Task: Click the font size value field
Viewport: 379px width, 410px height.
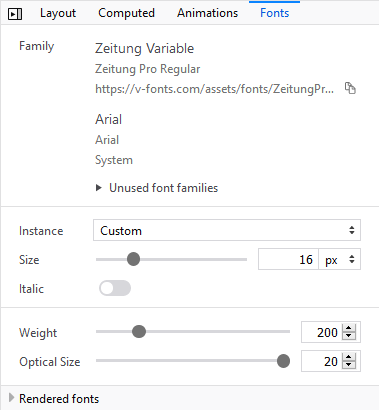Action: pos(288,259)
